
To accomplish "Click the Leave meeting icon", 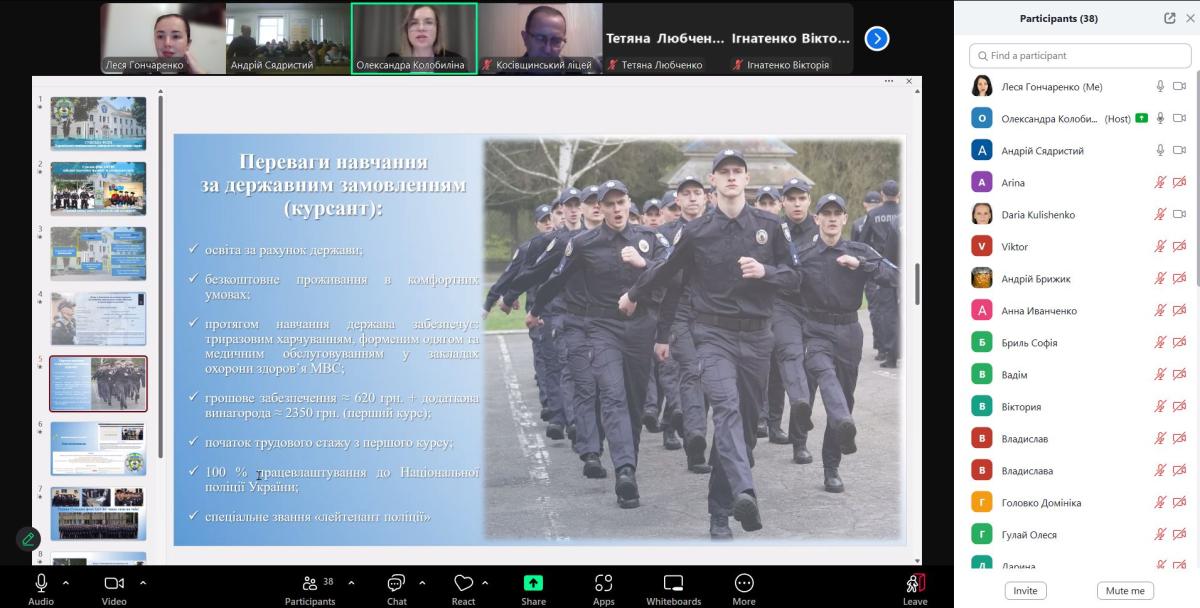I will tap(914, 584).
